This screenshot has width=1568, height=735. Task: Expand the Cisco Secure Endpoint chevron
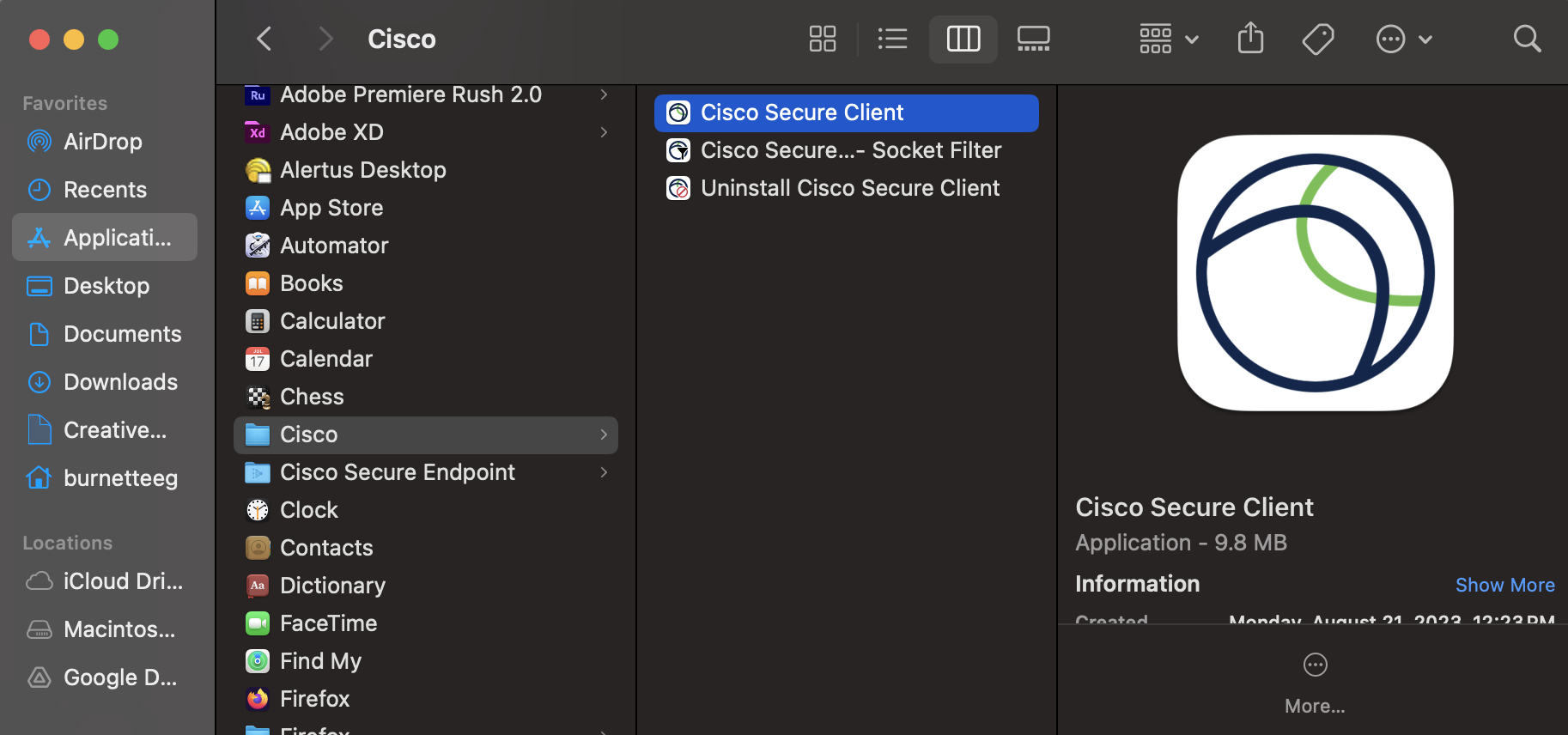(604, 472)
